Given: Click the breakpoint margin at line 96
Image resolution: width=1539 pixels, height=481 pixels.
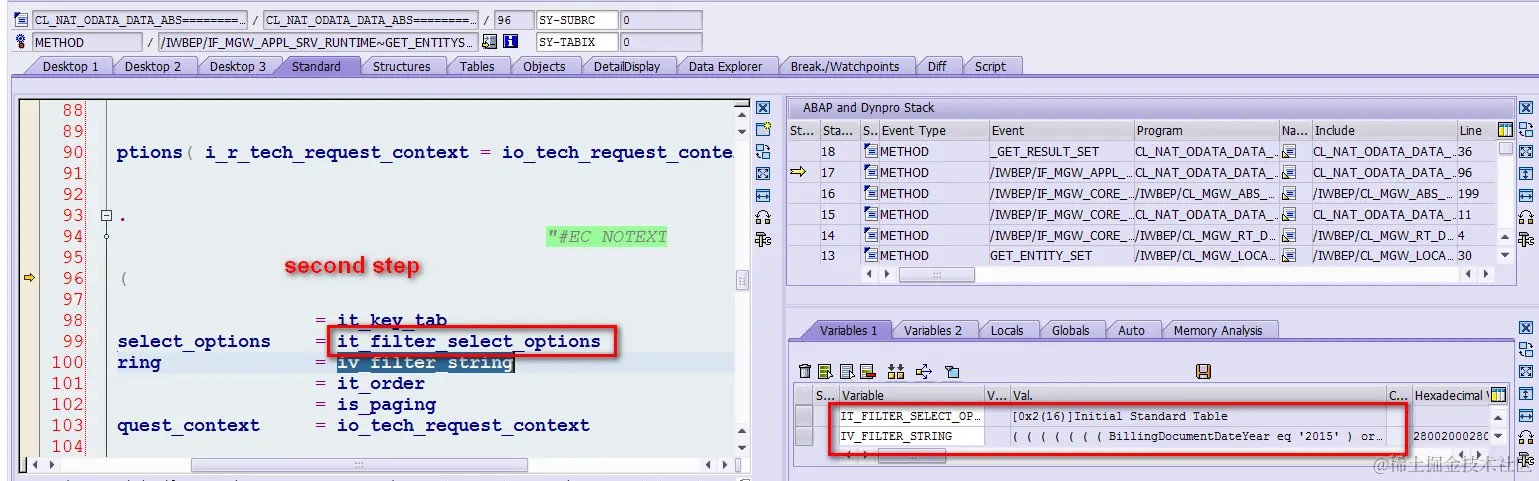Looking at the screenshot, I should [x=29, y=278].
